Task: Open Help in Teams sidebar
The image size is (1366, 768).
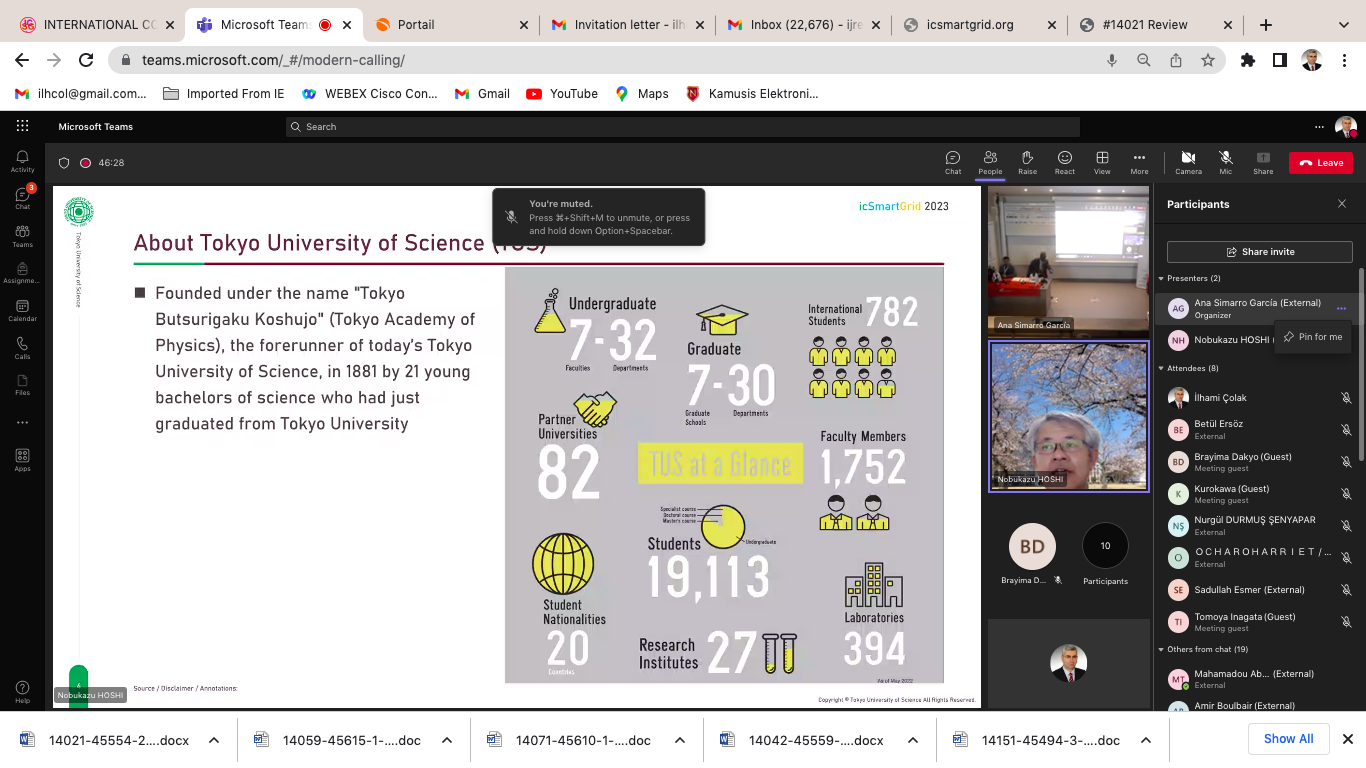Action: (x=22, y=692)
